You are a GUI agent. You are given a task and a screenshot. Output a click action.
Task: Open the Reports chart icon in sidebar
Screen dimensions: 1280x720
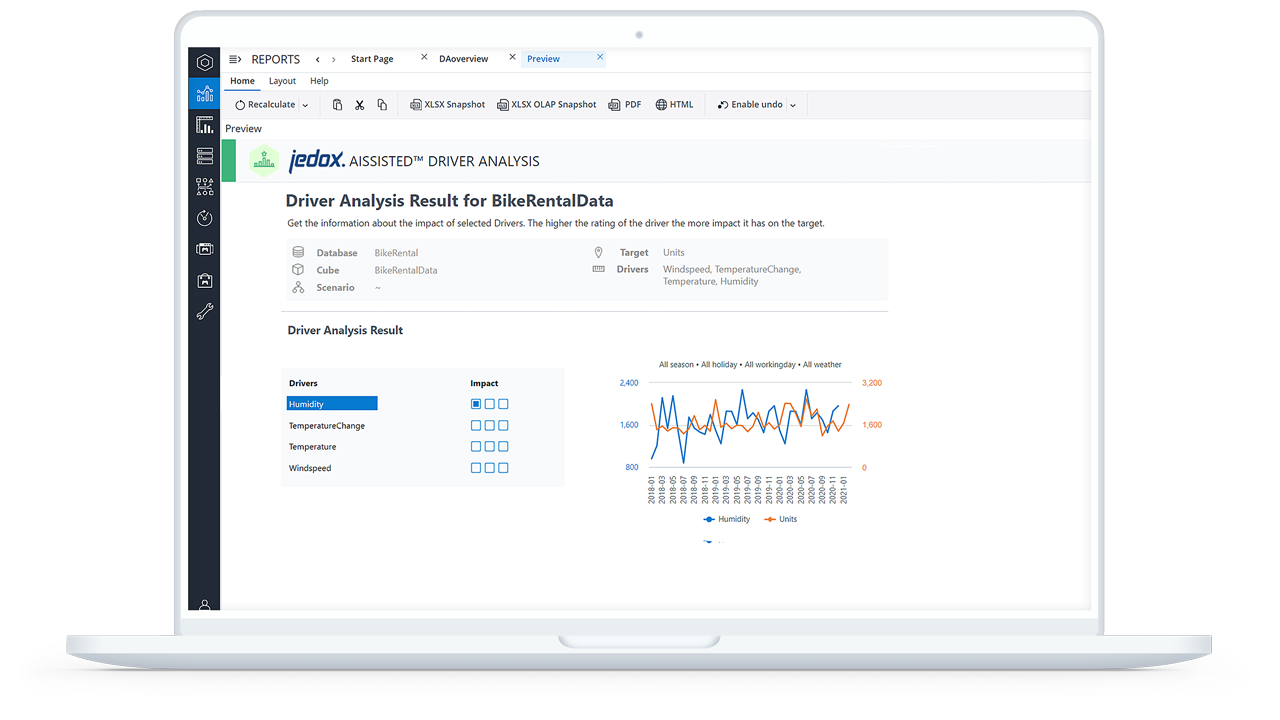[205, 94]
